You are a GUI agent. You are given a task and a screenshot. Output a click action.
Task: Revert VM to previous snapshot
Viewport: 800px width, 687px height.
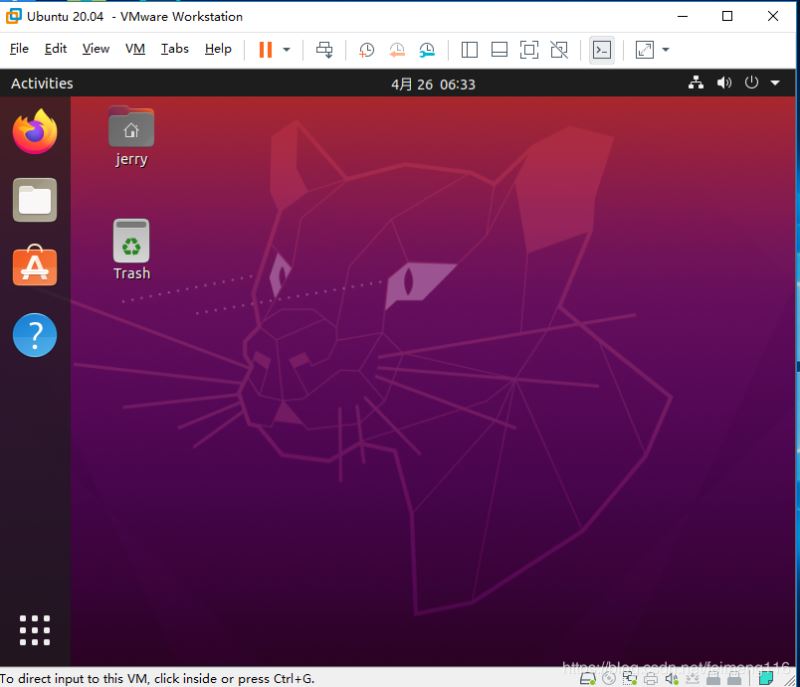coord(397,49)
